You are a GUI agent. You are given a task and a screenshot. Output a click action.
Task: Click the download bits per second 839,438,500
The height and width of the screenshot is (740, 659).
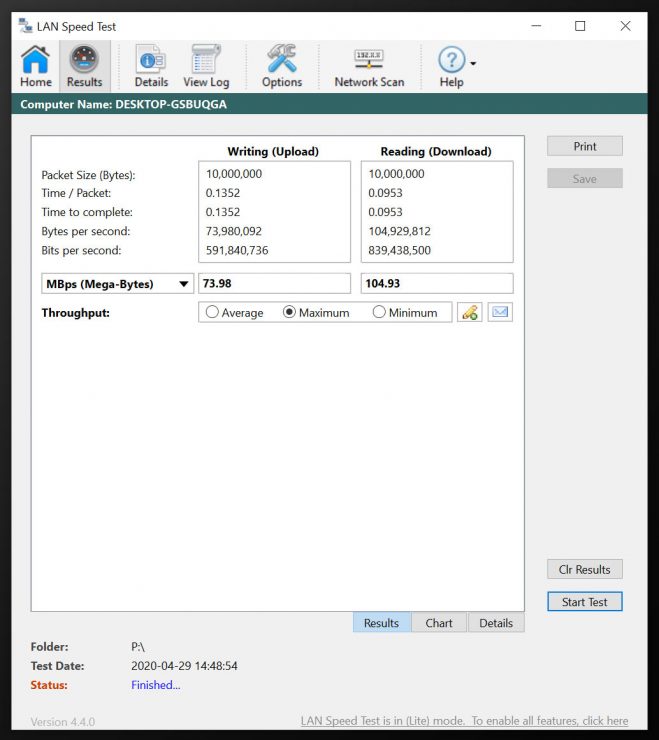click(399, 250)
